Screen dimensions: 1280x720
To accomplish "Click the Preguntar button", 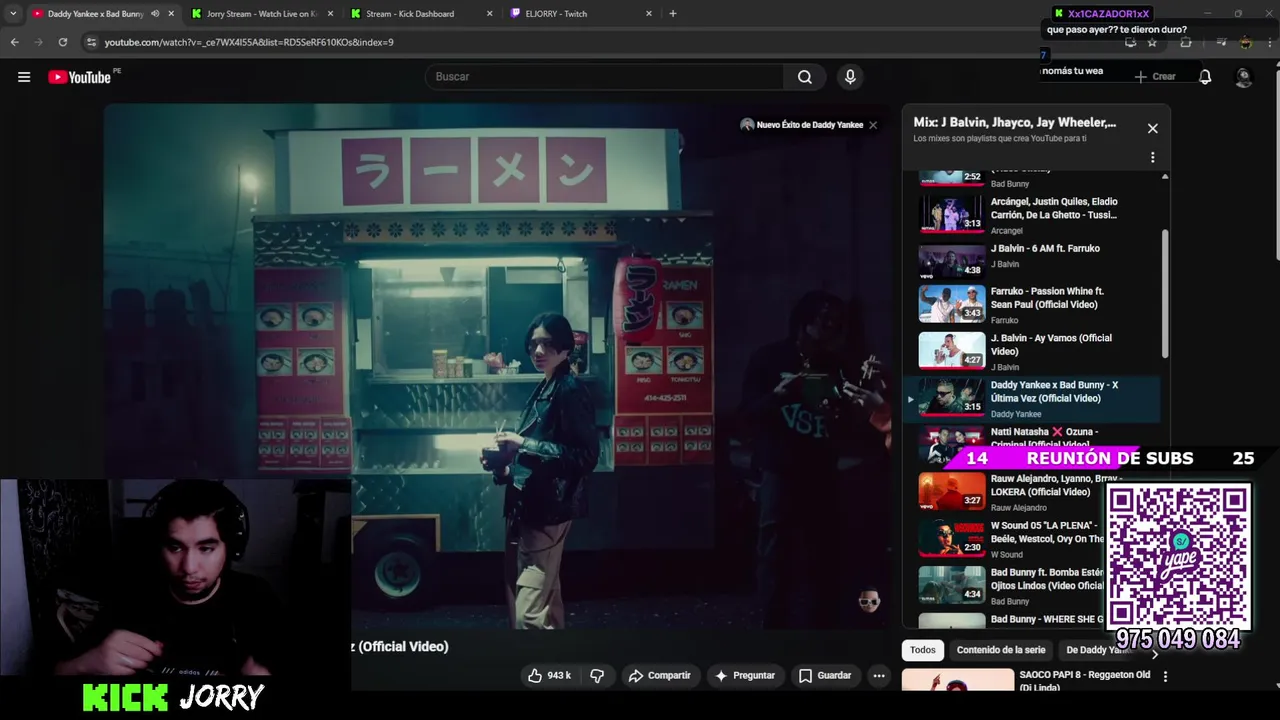I will (x=744, y=676).
